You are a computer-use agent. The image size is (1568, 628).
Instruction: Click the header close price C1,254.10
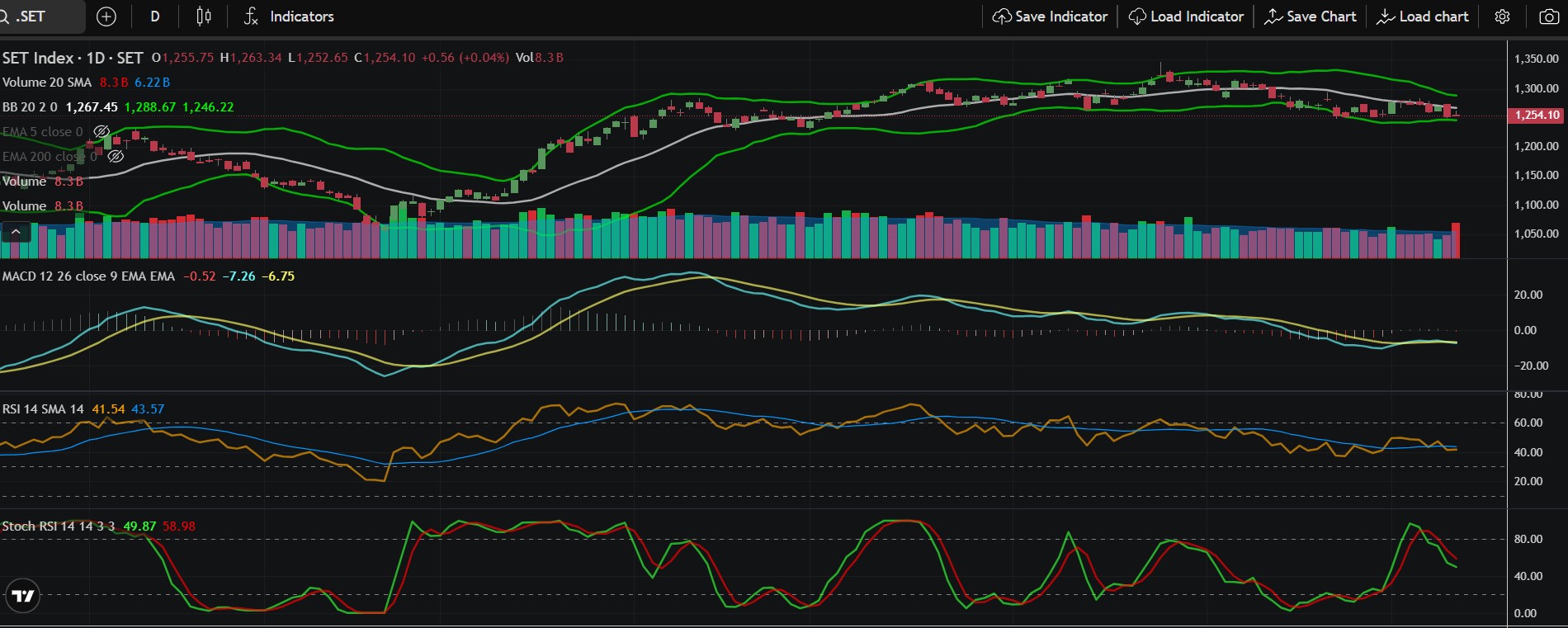385,58
